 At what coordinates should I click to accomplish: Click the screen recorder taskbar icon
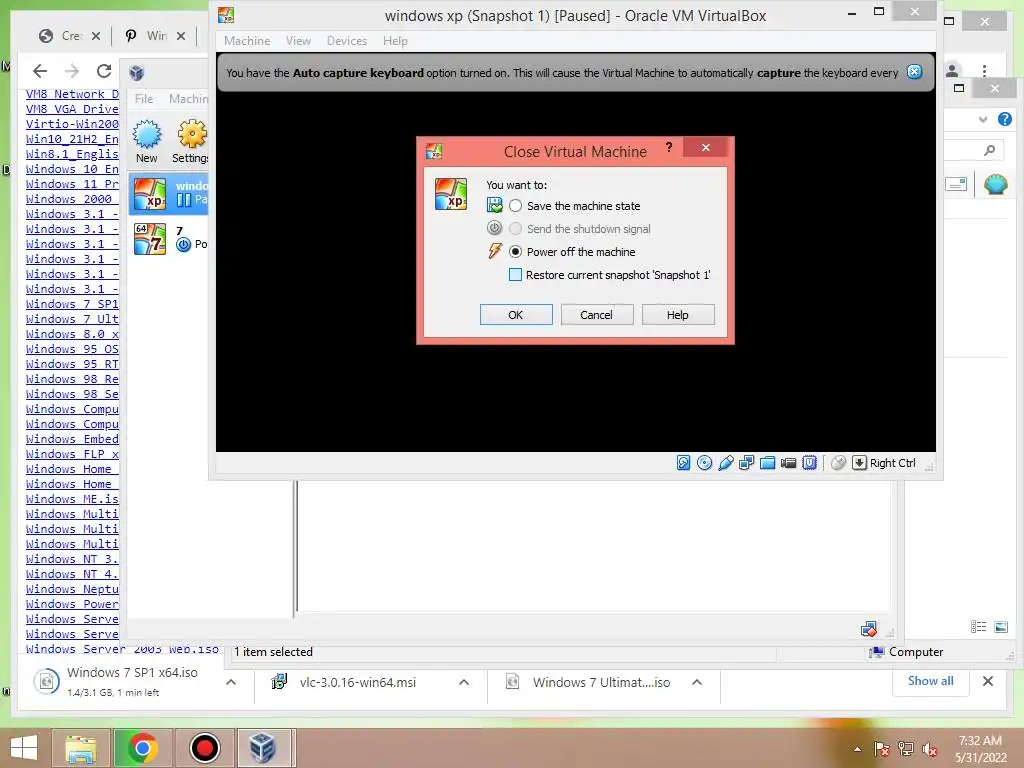(x=204, y=748)
